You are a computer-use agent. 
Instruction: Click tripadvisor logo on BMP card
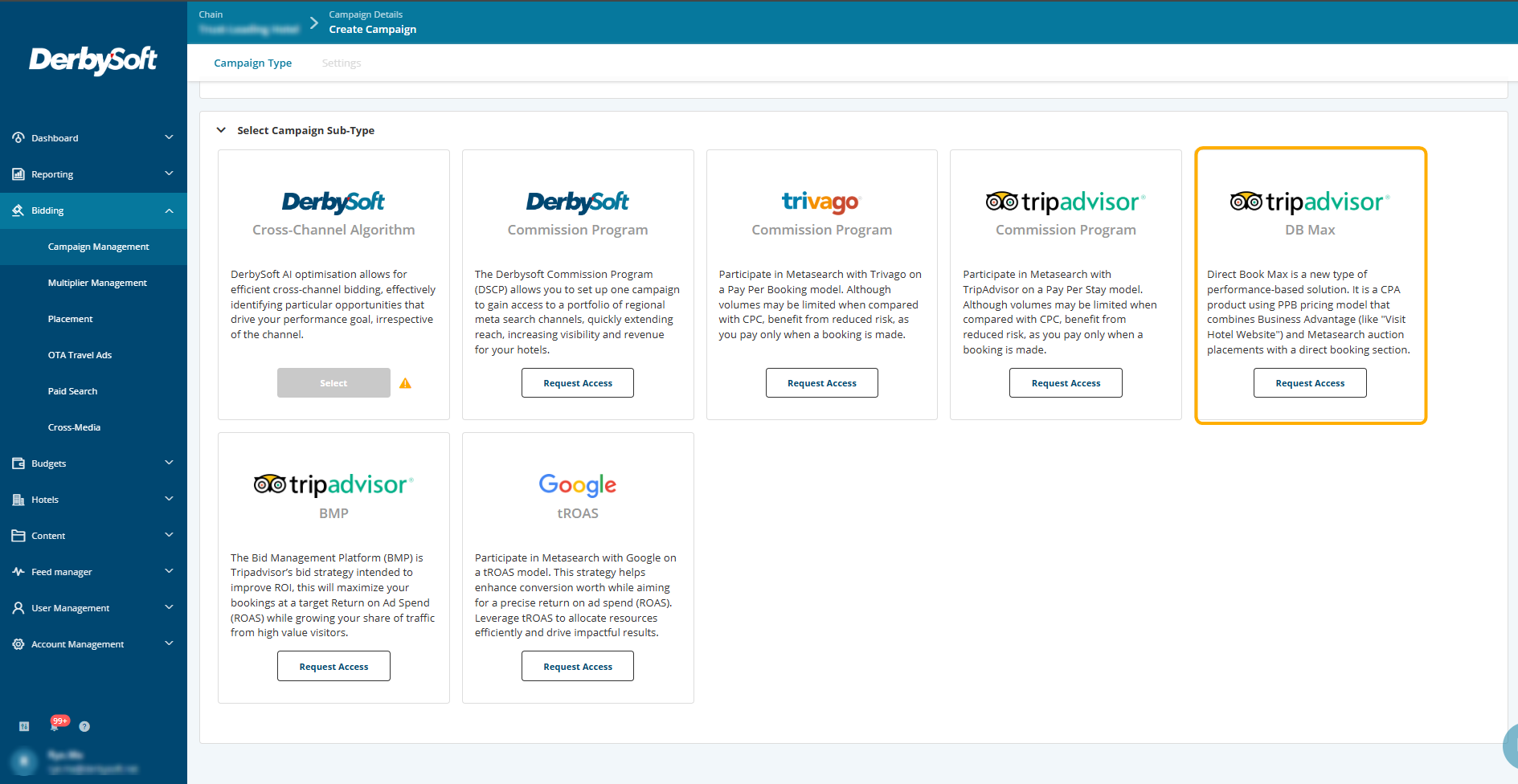coord(333,484)
